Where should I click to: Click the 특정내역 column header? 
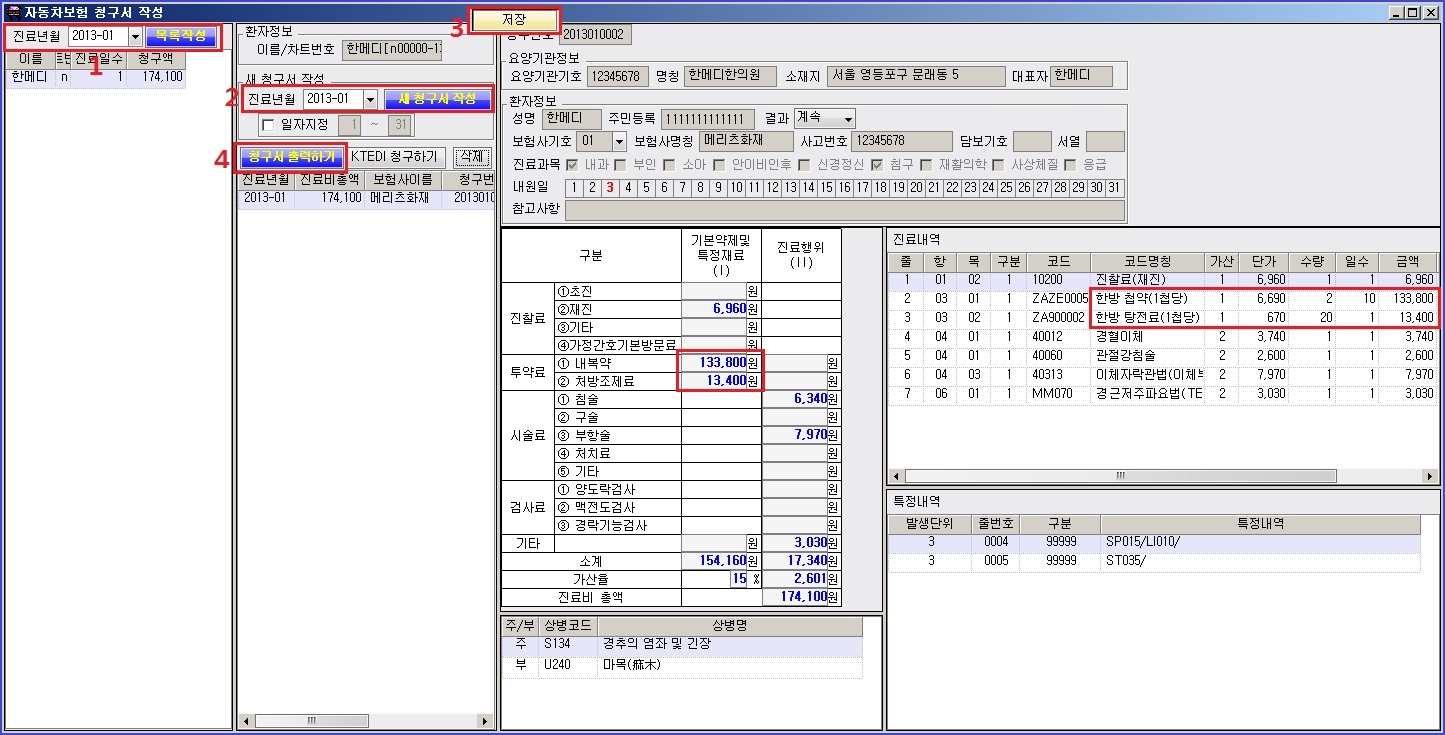(1260, 524)
